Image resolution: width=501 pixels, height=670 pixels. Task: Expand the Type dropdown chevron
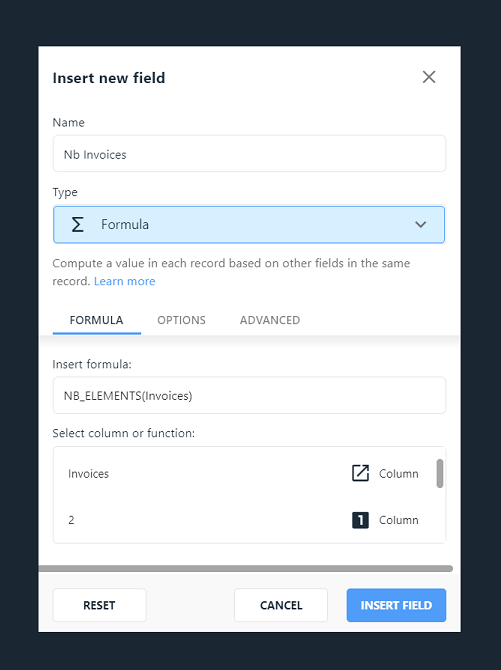(x=421, y=224)
